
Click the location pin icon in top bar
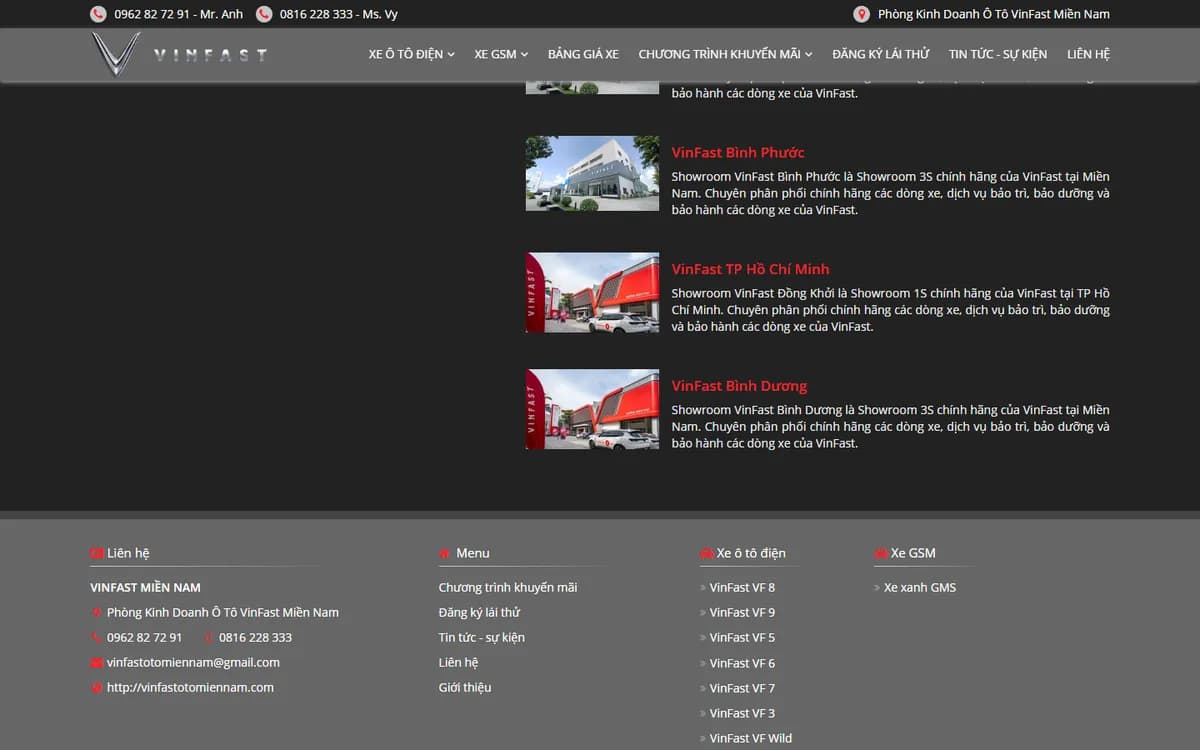[x=861, y=14]
